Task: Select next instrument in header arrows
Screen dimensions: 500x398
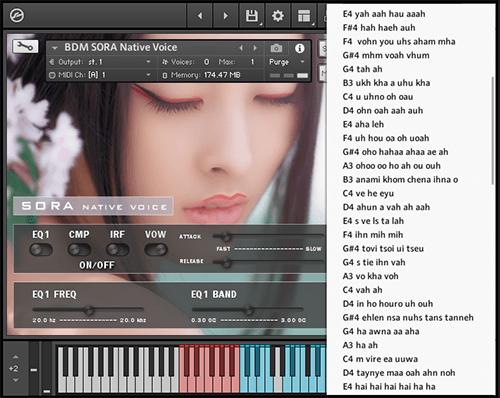Action: [255, 48]
